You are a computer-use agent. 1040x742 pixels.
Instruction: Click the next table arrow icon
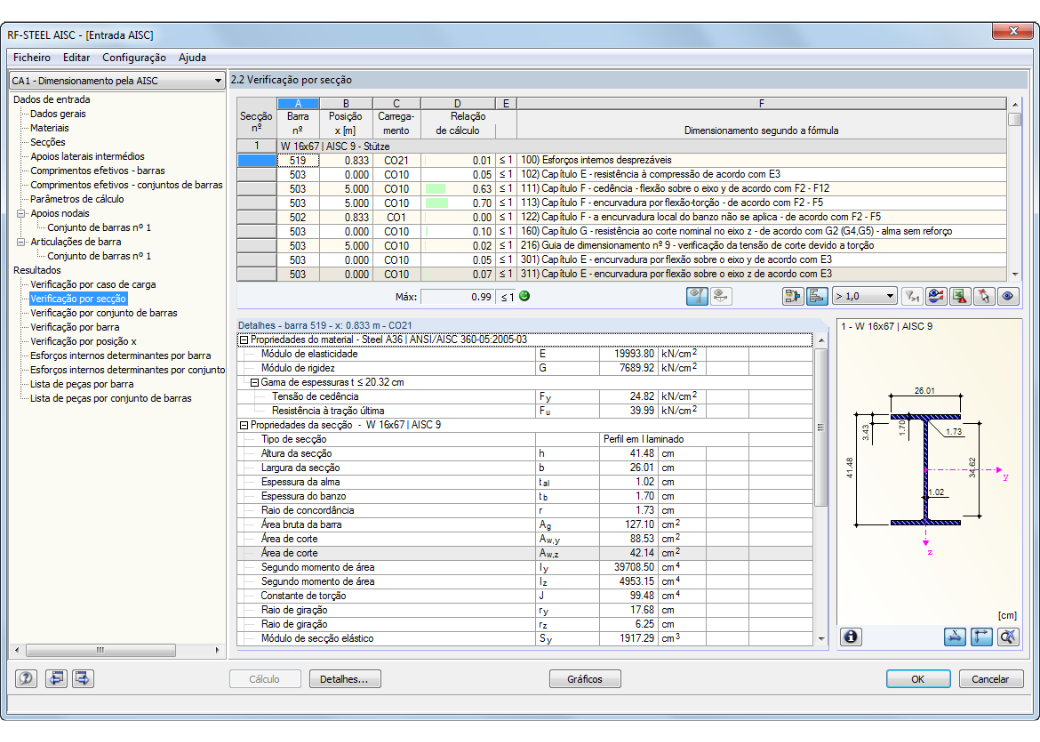coord(83,678)
